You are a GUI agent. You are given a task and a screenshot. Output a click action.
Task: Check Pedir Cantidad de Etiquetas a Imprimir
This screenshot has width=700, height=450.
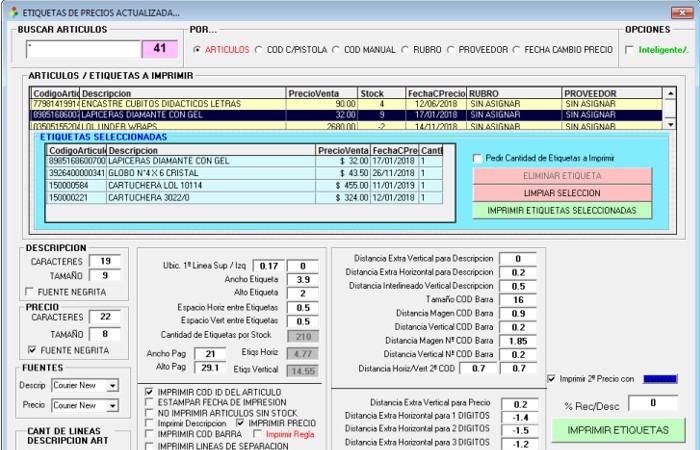pyautogui.click(x=476, y=158)
